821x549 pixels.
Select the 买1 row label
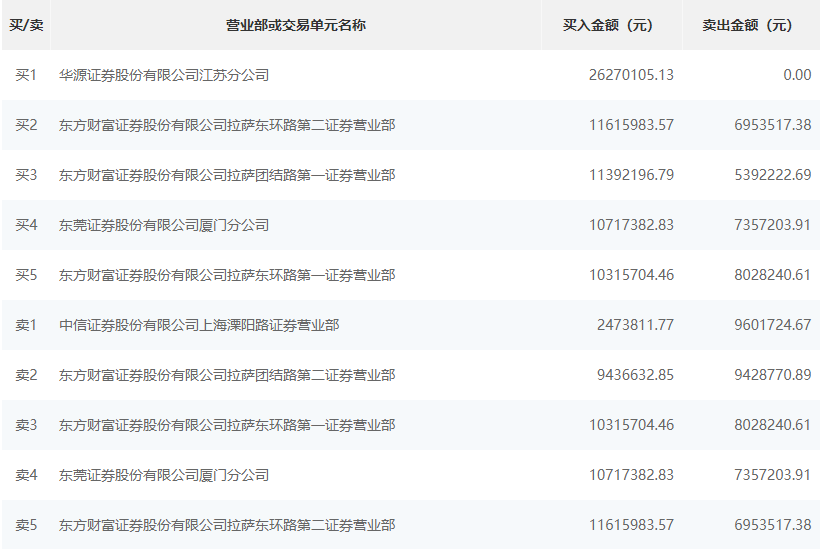point(26,75)
